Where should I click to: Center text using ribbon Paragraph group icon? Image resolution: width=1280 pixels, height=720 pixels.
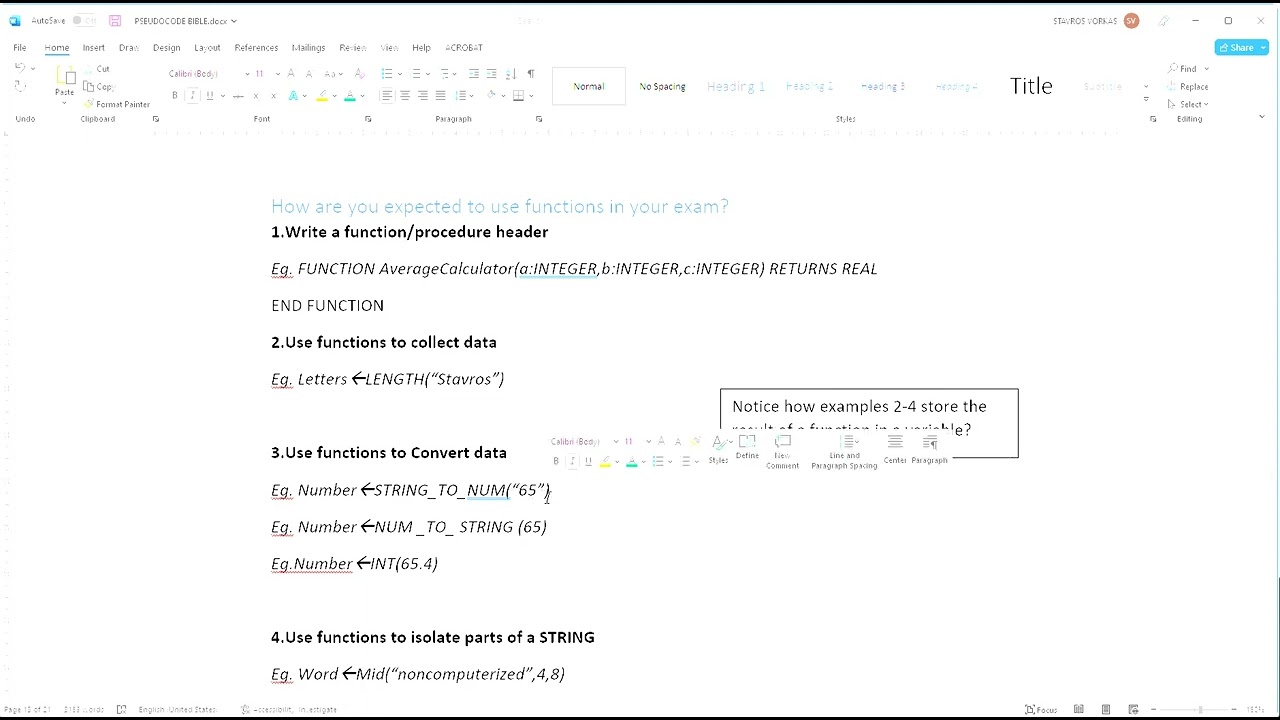point(405,96)
